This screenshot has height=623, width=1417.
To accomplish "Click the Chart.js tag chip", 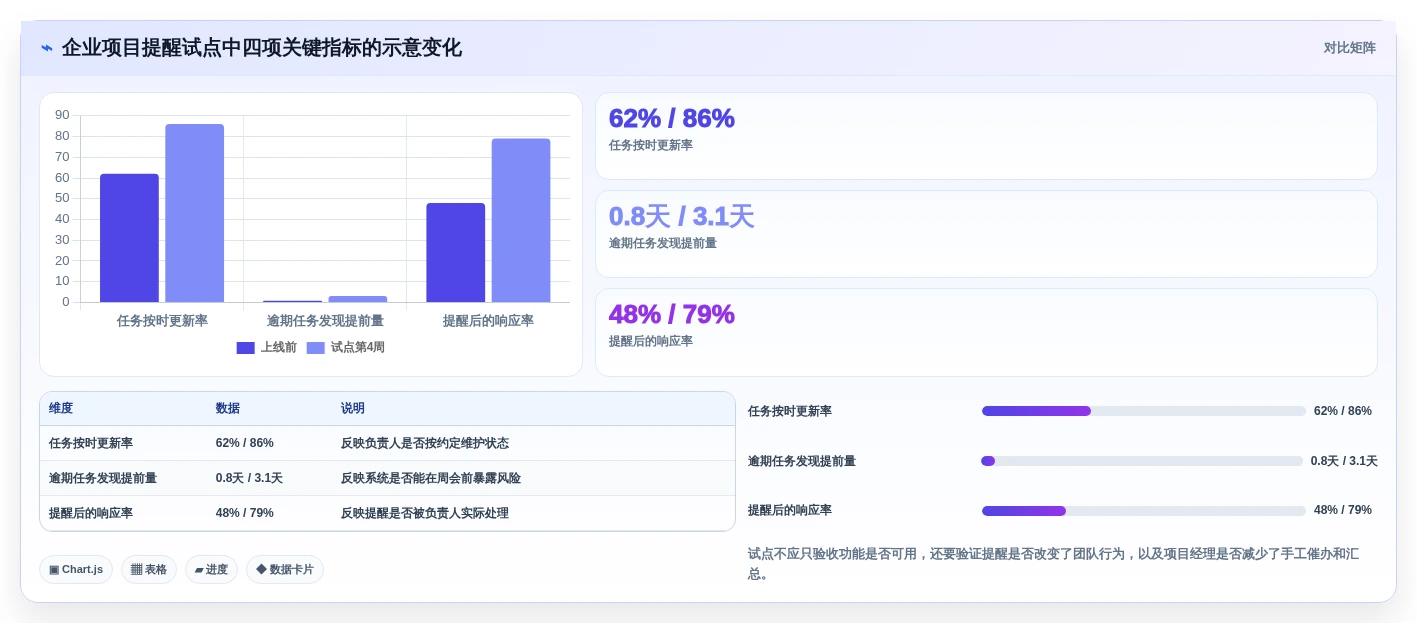I will pos(76,570).
